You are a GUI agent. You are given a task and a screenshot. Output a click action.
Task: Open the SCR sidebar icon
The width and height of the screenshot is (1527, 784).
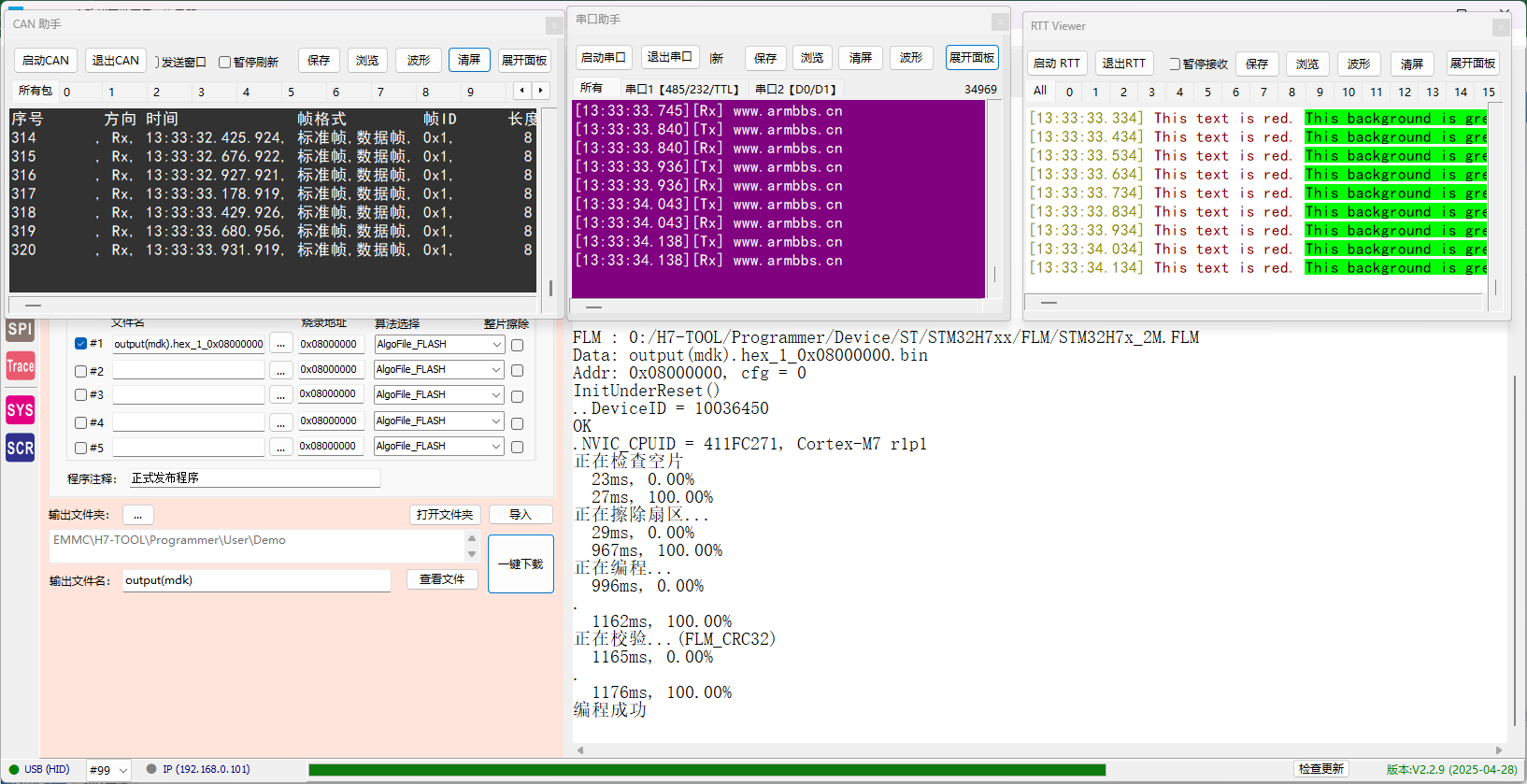point(20,448)
